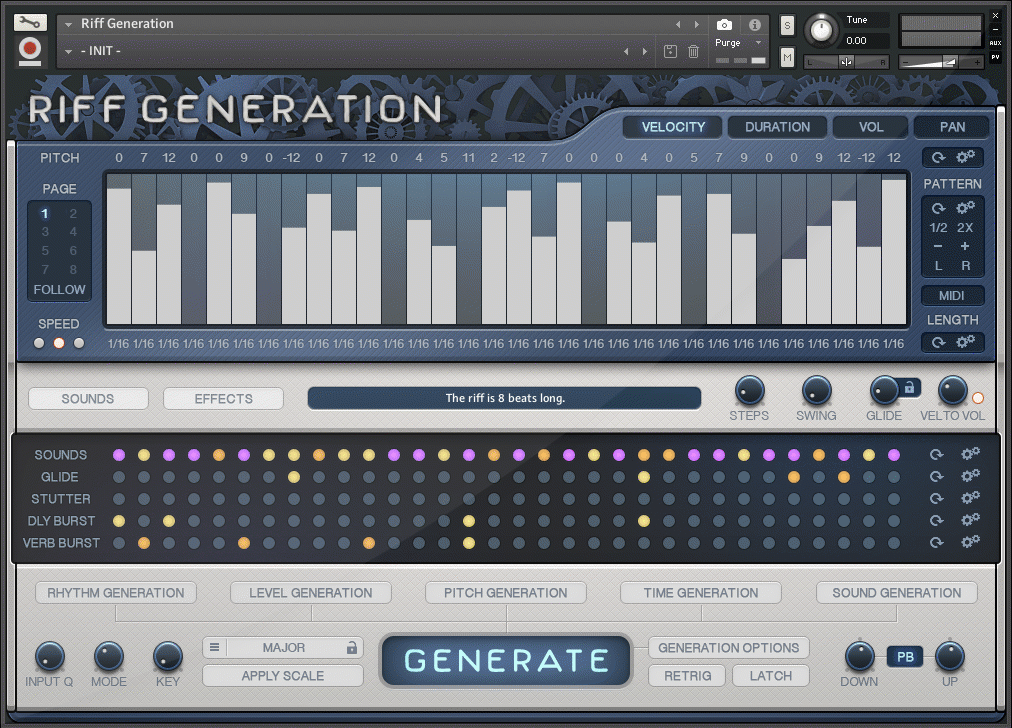1012x728 pixels.
Task: Click the Apply Scale button
Action: [x=283, y=676]
